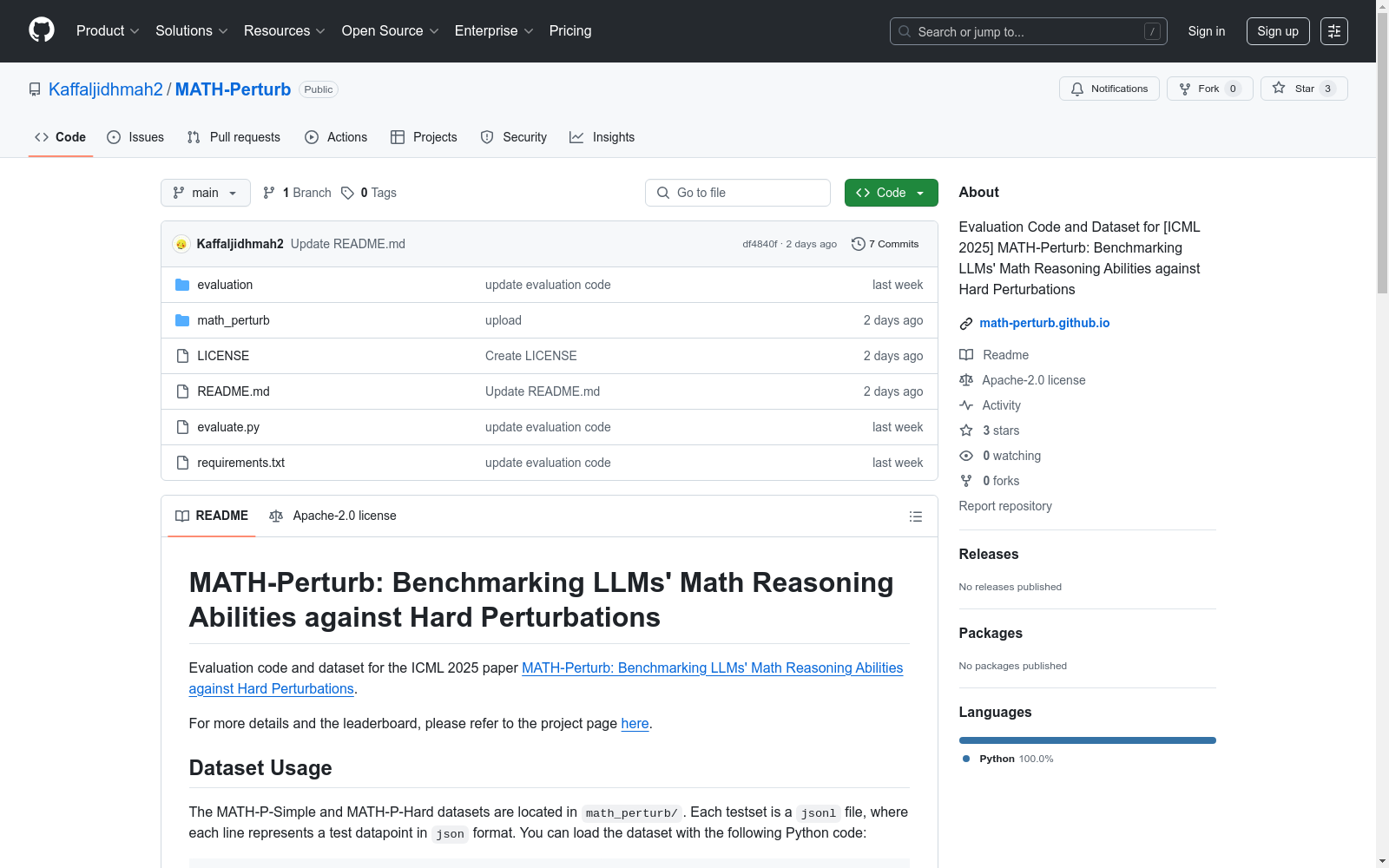This screenshot has width=1389, height=868.
Task: Click the star icon beside 3 stars
Action: pos(966,431)
